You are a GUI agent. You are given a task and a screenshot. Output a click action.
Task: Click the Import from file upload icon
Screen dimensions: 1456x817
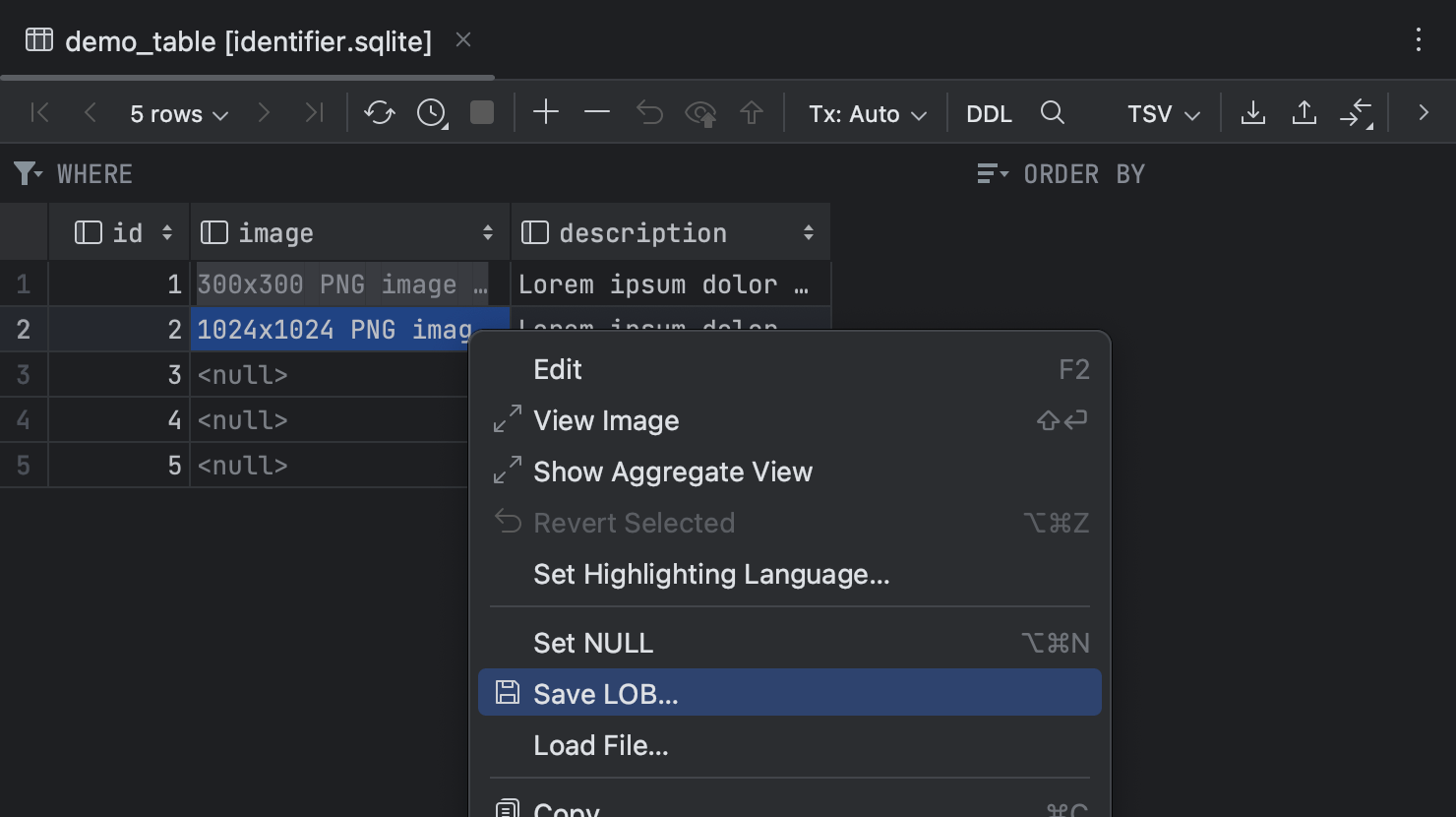pyautogui.click(x=1304, y=112)
